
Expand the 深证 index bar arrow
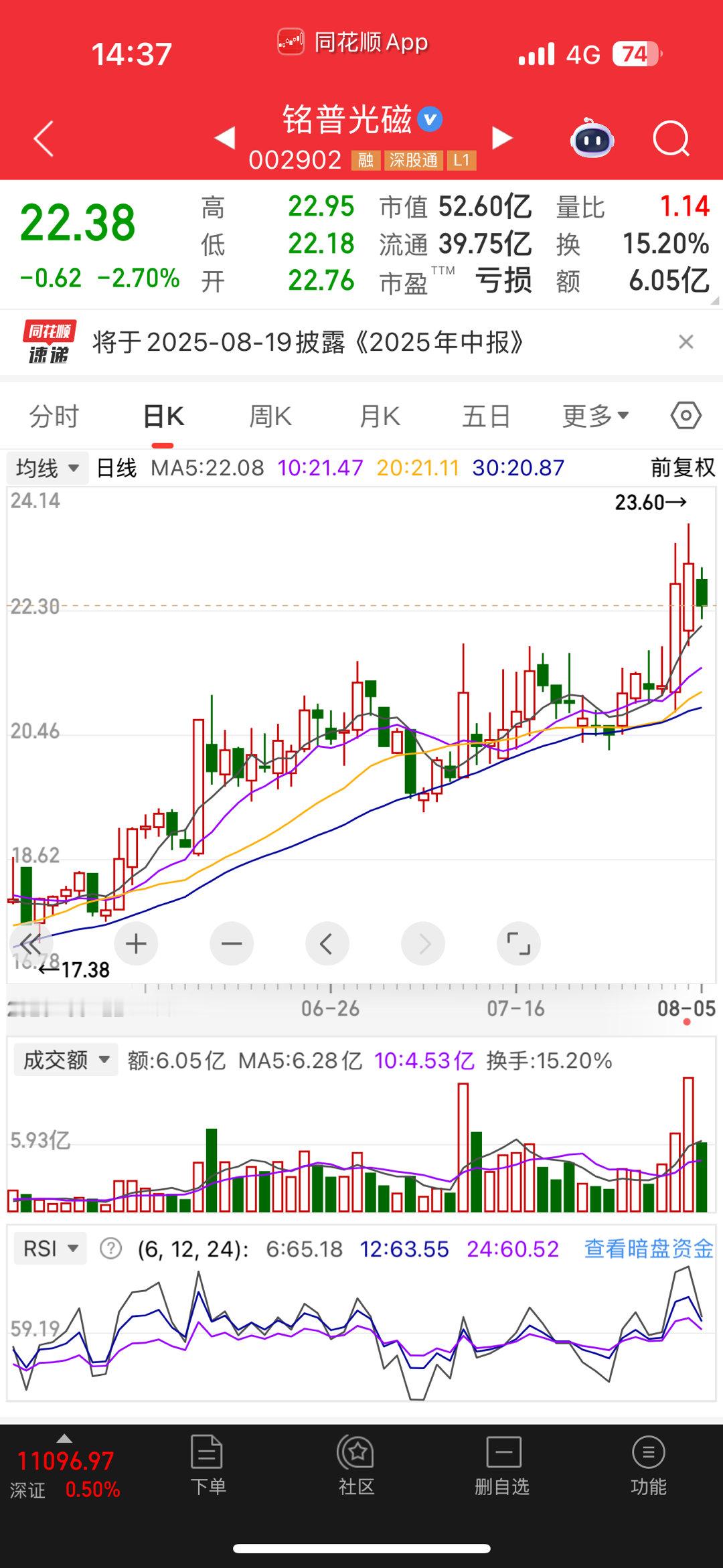coord(64,1438)
